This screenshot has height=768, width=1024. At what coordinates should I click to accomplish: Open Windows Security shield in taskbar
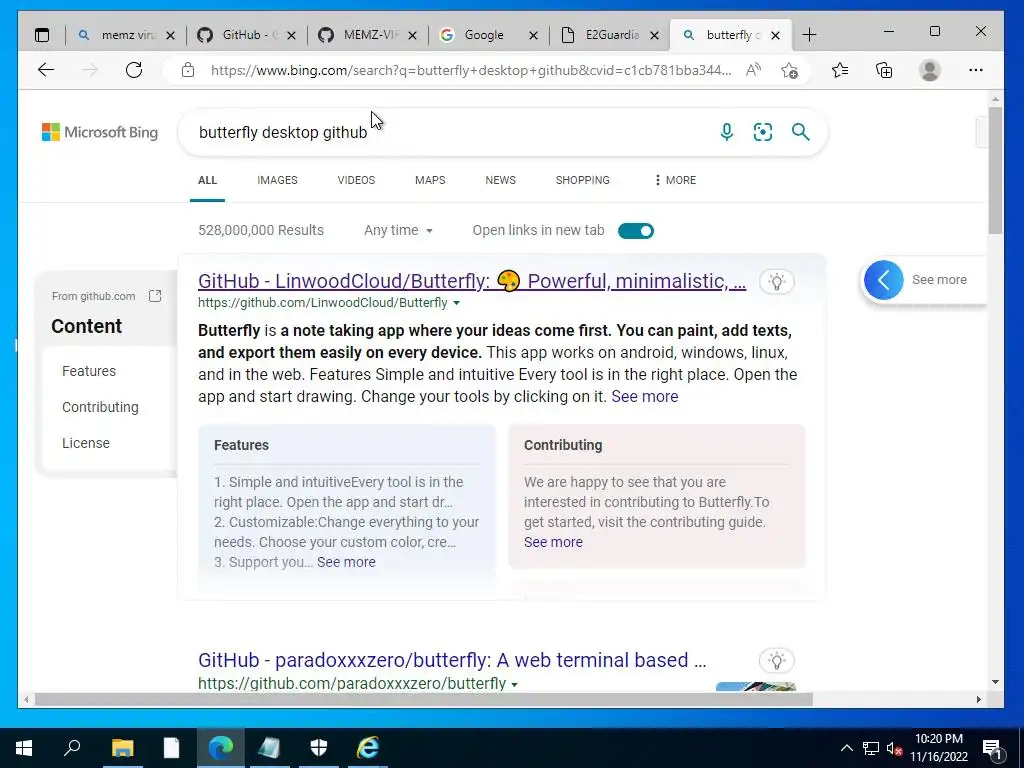coord(319,748)
